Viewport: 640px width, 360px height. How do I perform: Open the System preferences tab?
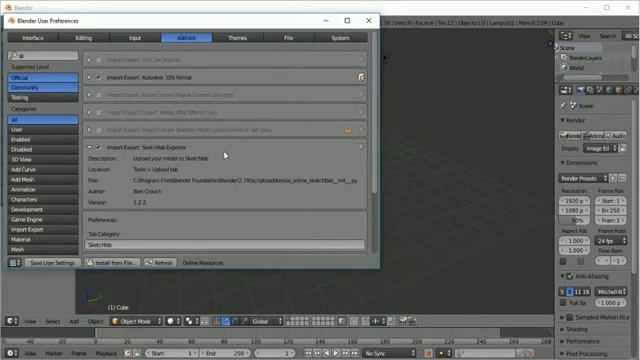pos(340,38)
